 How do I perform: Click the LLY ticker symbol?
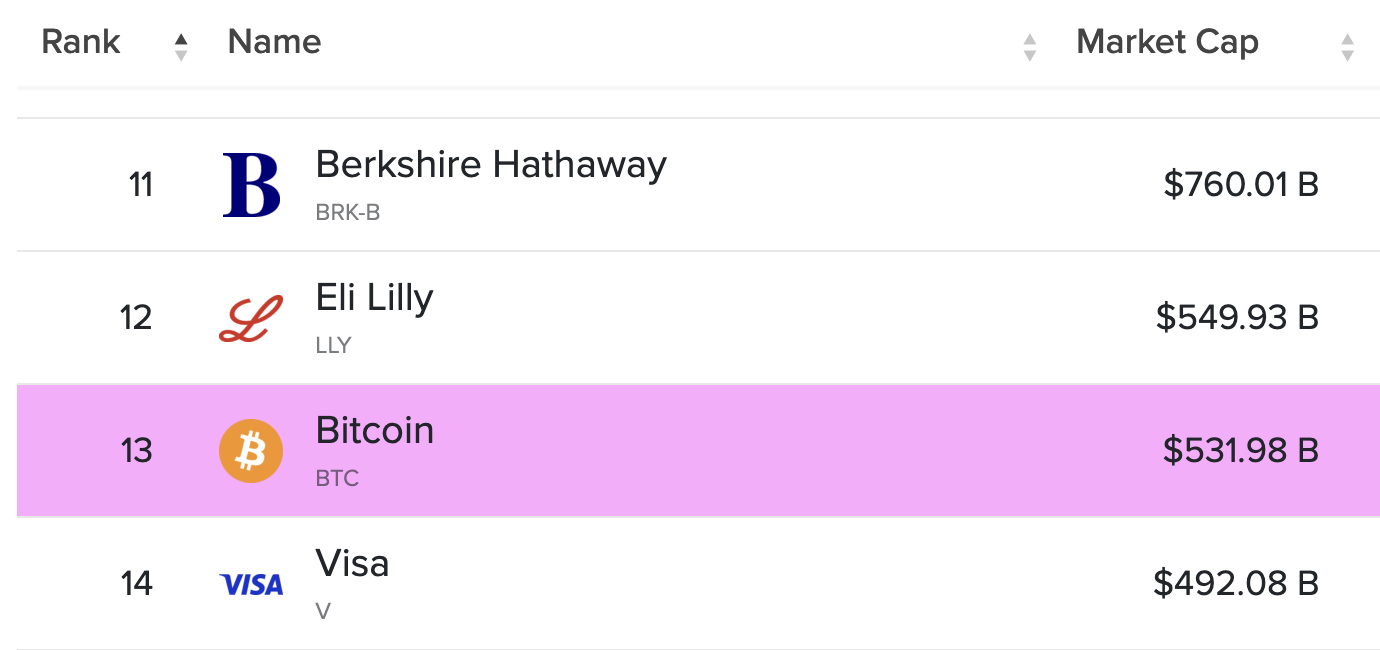pos(334,346)
